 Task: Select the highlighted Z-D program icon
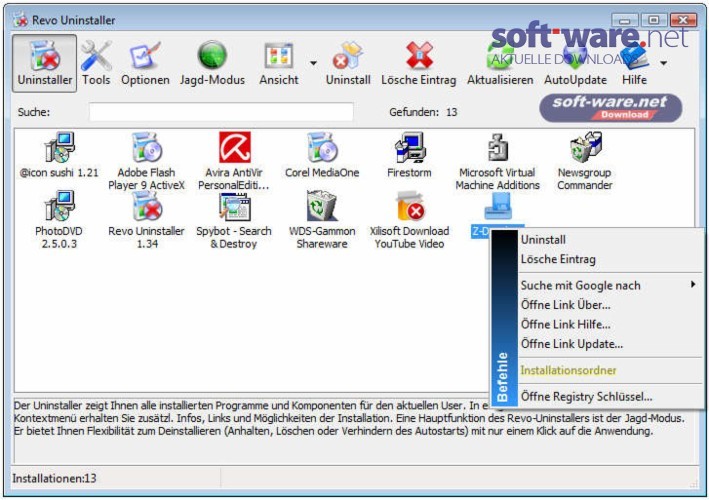tap(497, 206)
